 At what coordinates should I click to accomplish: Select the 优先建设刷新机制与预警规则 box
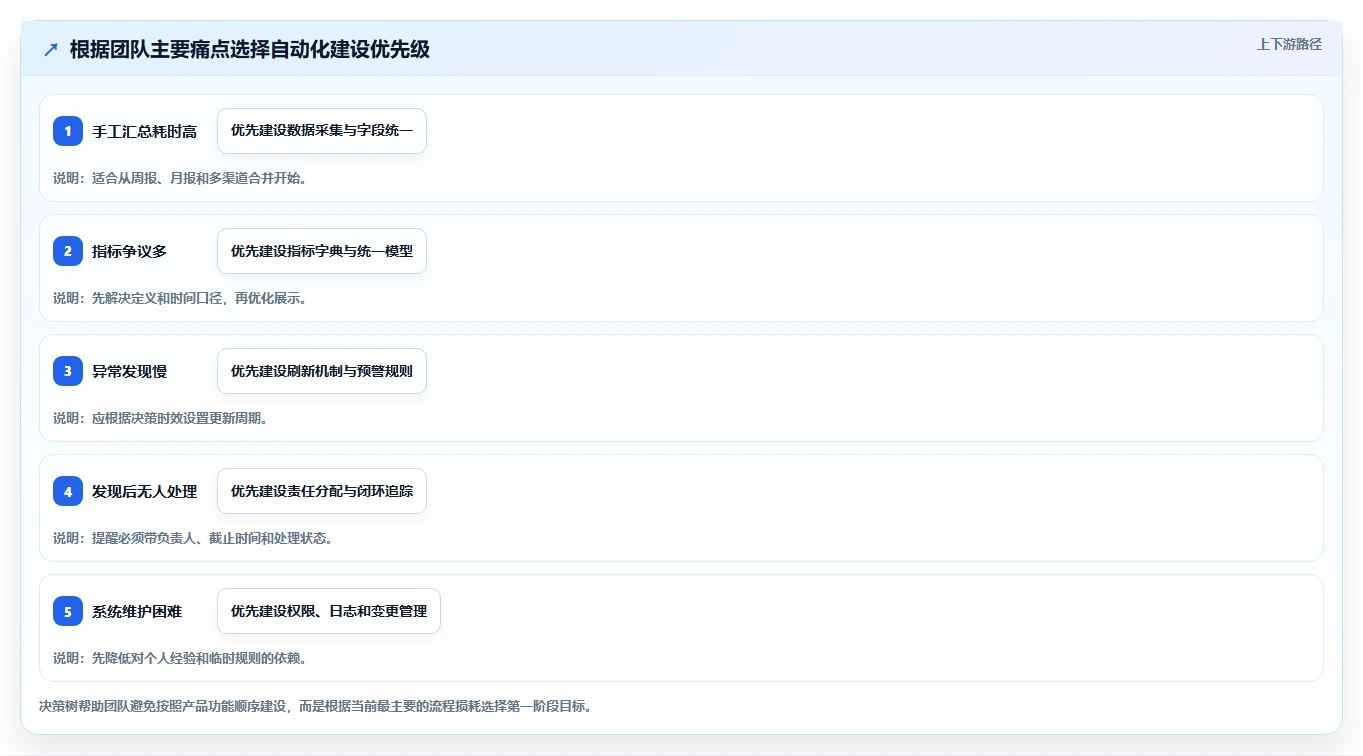(x=322, y=371)
